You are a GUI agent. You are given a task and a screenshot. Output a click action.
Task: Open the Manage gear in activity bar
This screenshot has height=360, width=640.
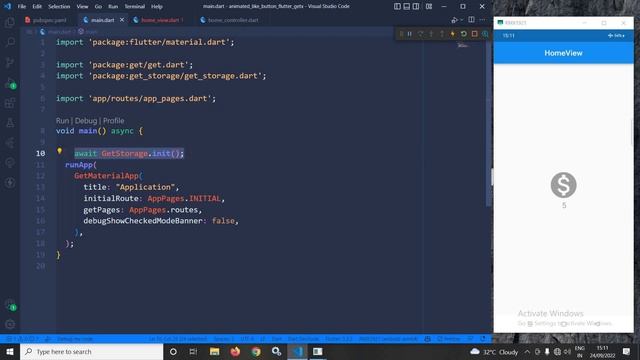click(10, 324)
